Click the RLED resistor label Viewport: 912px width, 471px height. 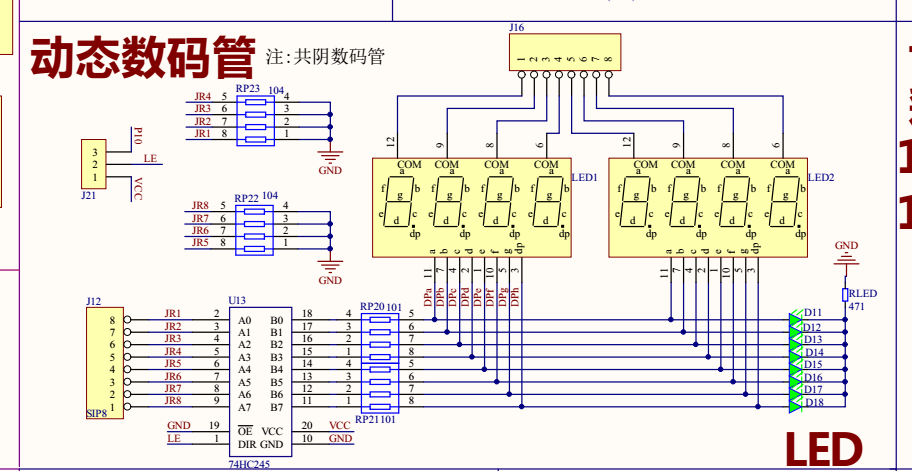pos(862,294)
